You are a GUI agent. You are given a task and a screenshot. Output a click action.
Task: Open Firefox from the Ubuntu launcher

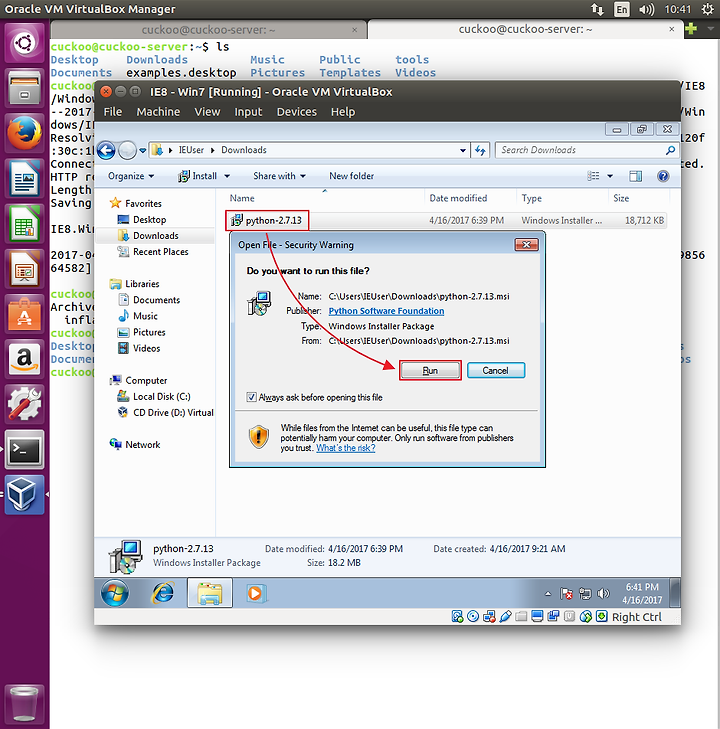point(24,133)
